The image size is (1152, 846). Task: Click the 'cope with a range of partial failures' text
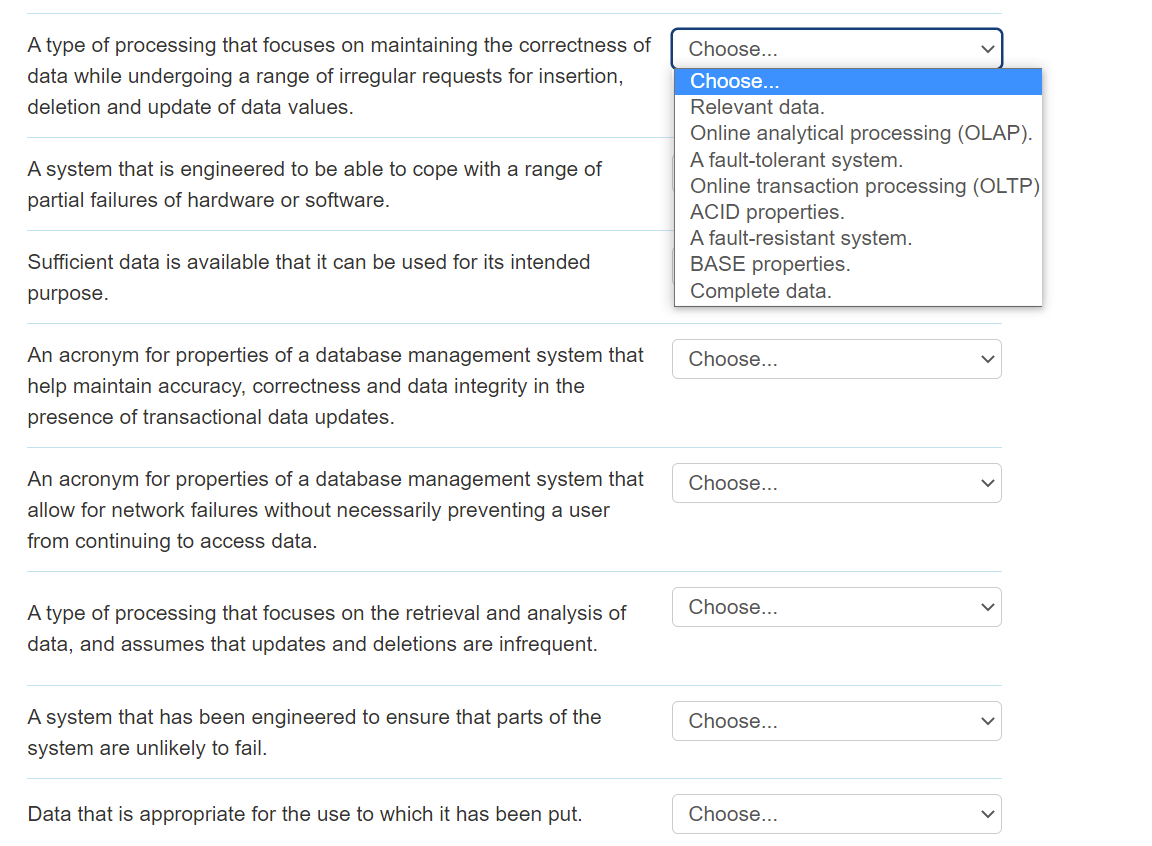click(314, 184)
